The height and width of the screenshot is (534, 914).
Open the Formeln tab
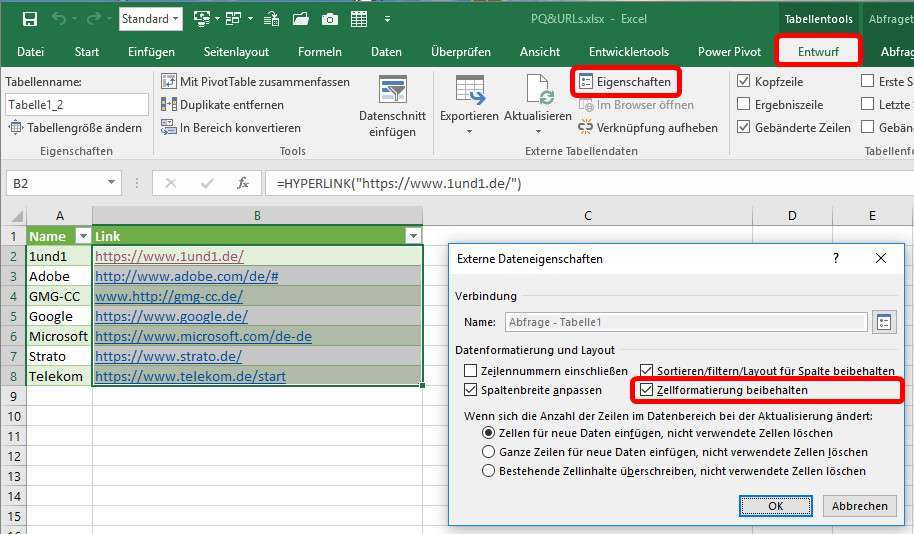319,52
